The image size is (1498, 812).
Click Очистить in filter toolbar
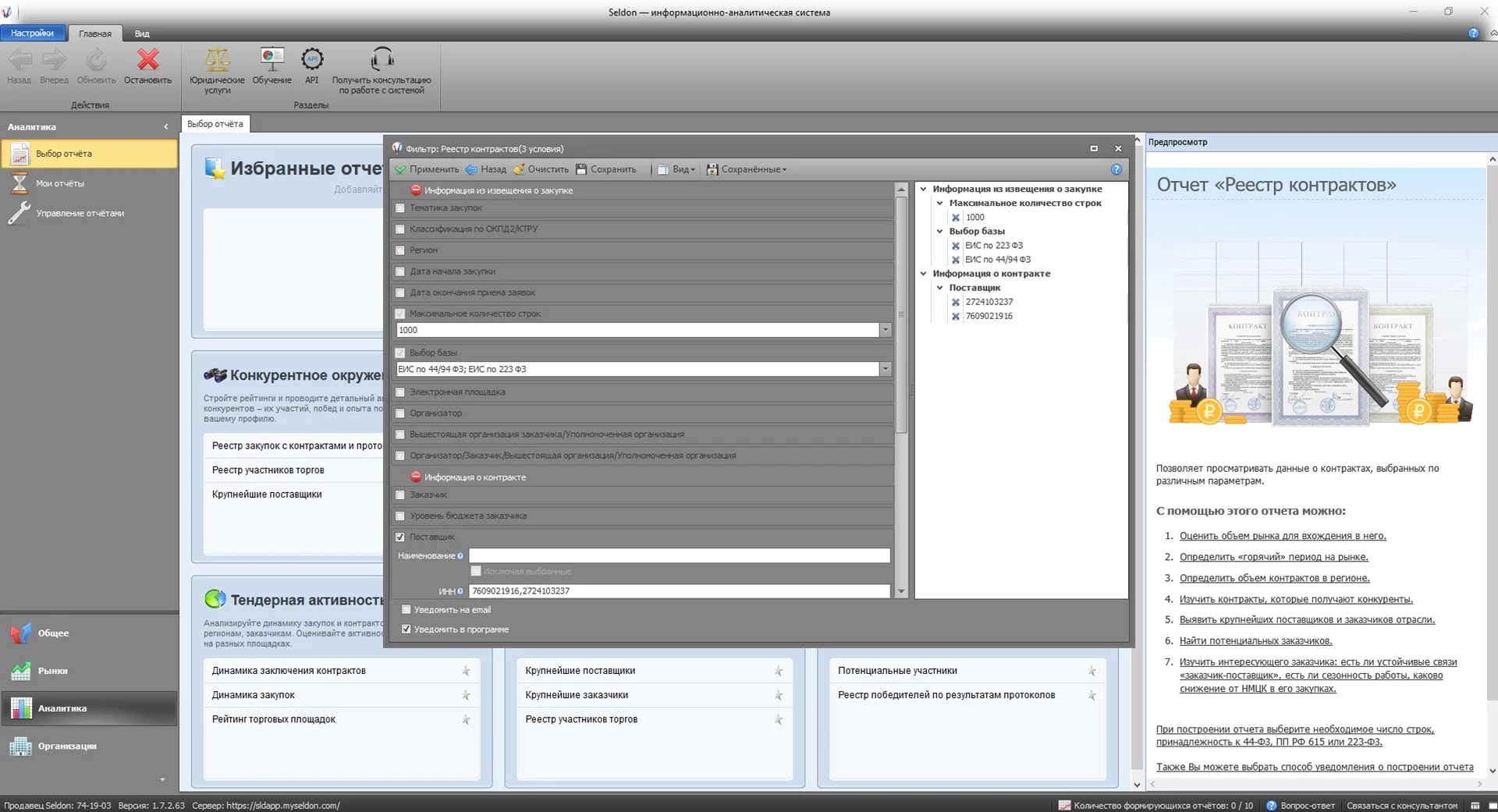(x=541, y=169)
